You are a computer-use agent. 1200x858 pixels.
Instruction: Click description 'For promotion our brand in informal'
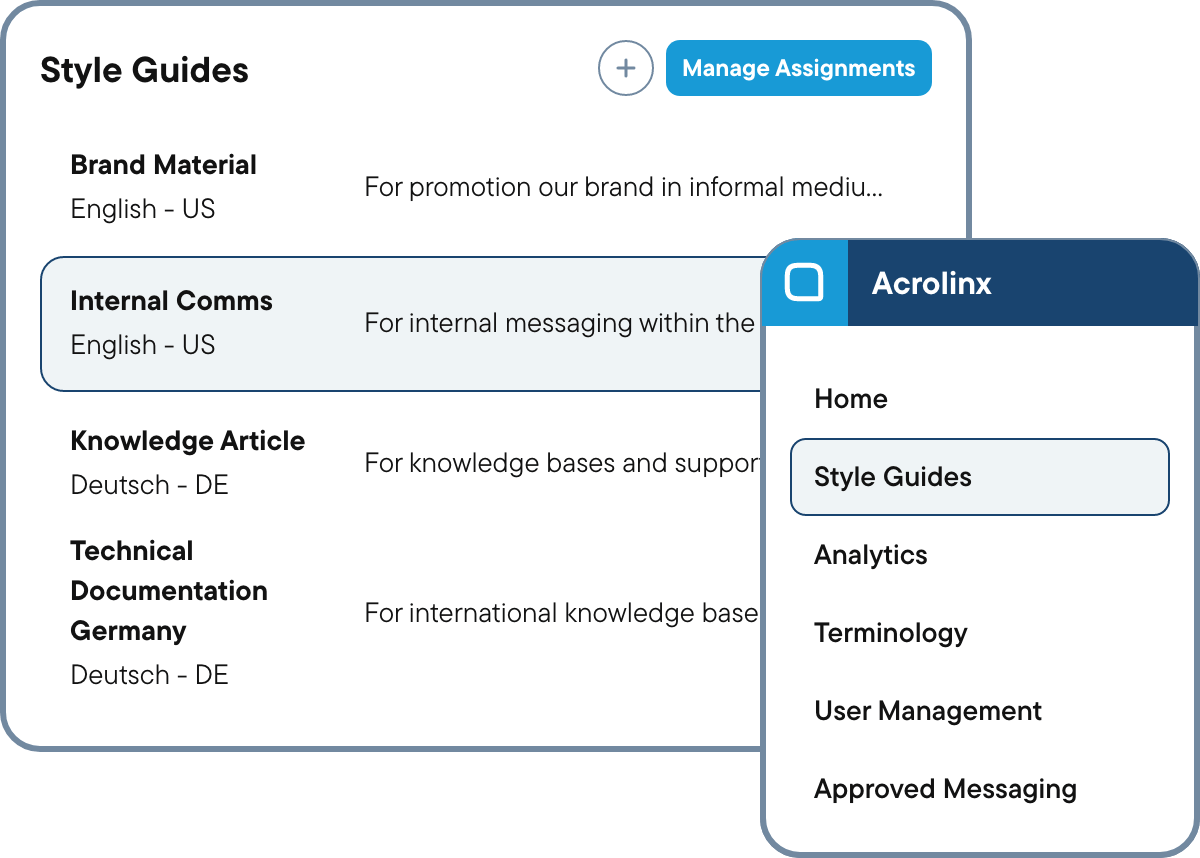pyautogui.click(x=623, y=187)
